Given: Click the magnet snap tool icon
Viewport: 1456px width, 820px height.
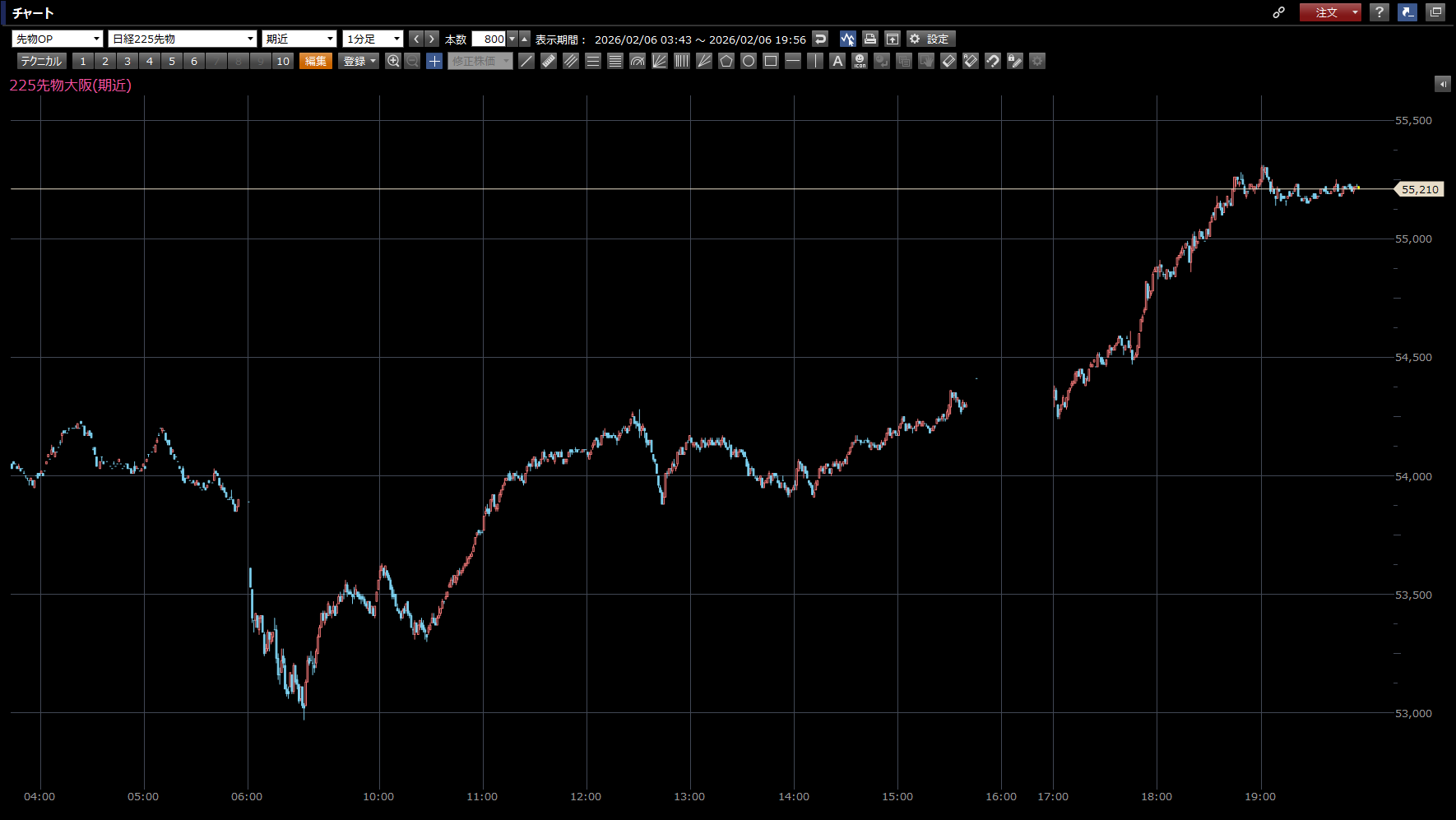Looking at the screenshot, I should 993,61.
